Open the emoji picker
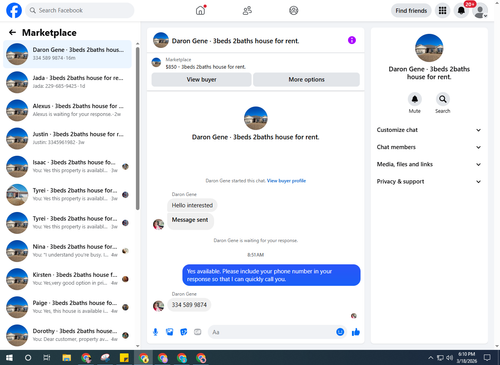Viewport: 500px width, 365px height. 340,332
